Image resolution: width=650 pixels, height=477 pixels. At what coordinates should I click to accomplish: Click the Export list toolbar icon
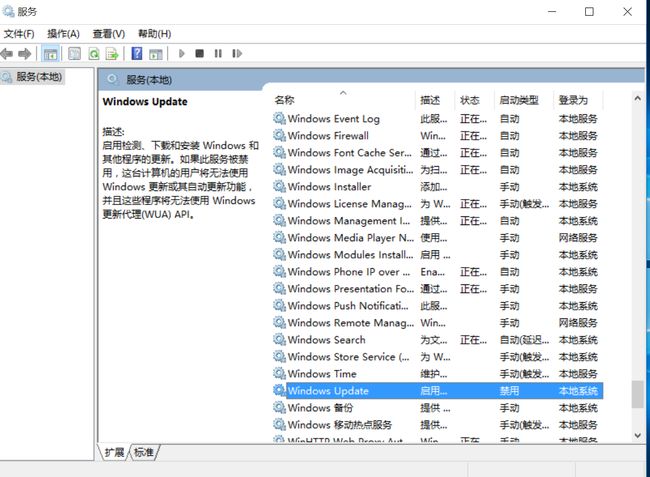112,54
